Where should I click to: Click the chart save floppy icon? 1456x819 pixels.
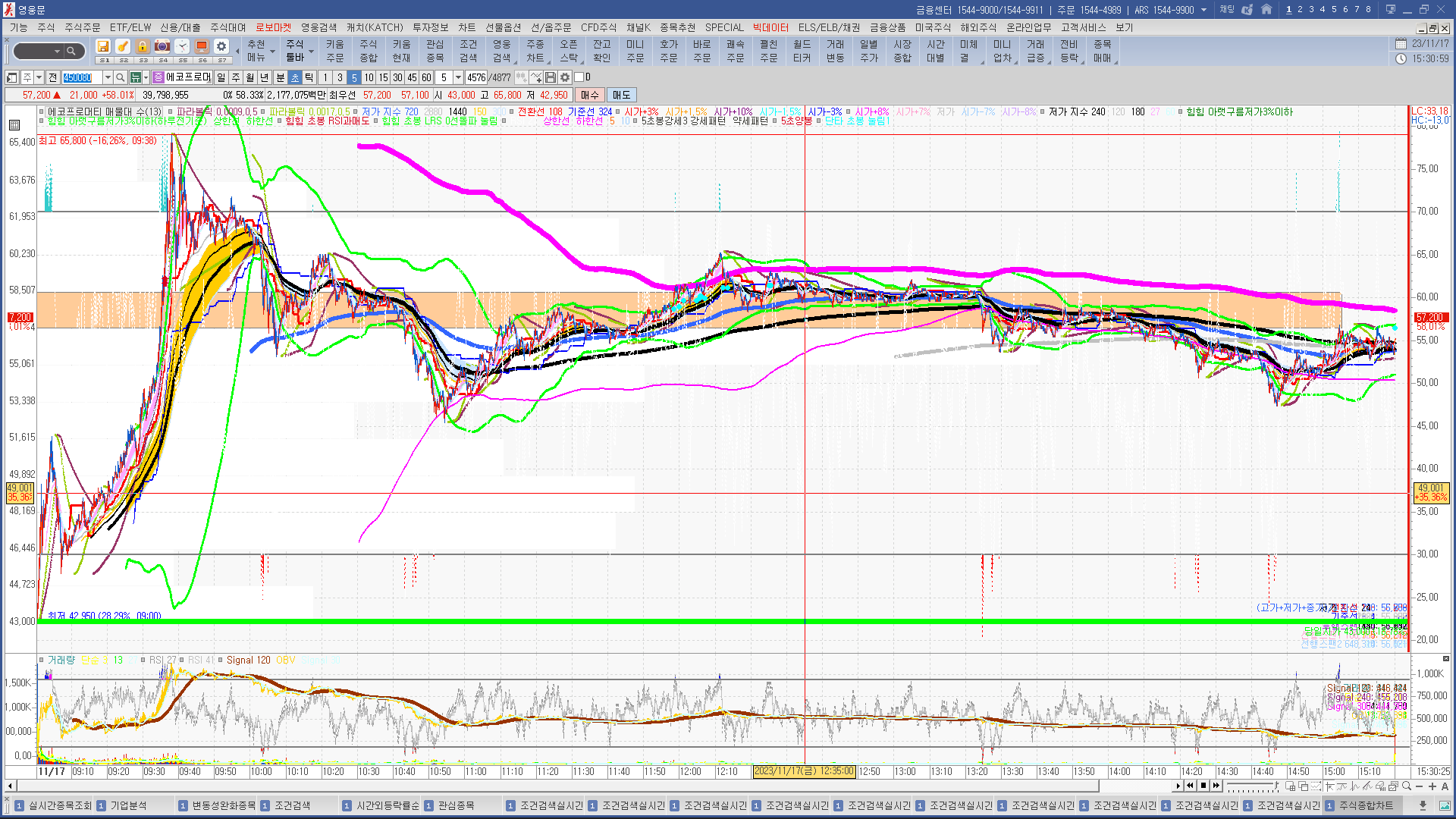tap(551, 77)
